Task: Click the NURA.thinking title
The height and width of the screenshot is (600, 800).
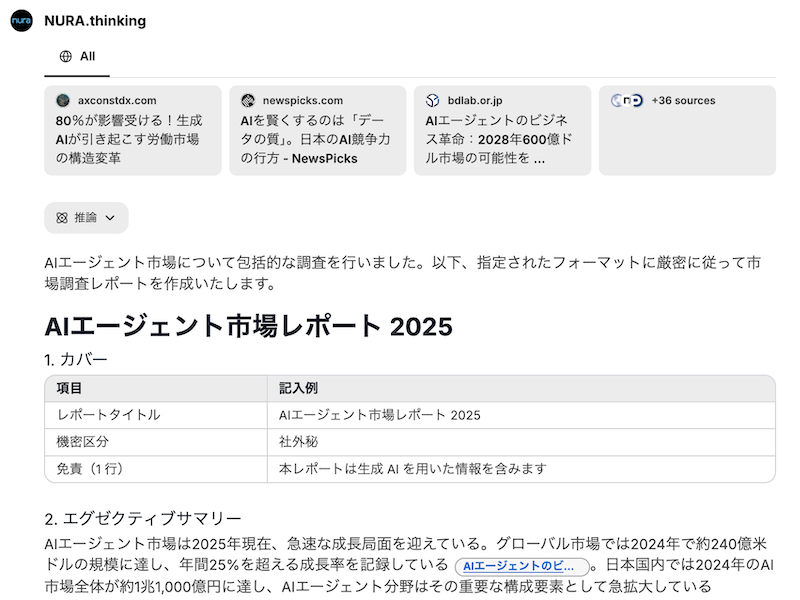Action: pos(95,20)
